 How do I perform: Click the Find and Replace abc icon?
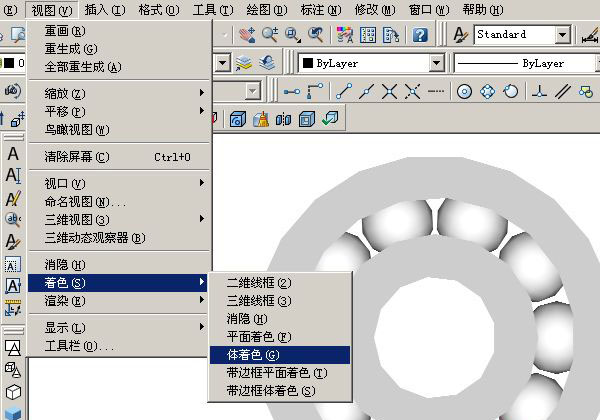(x=13, y=220)
